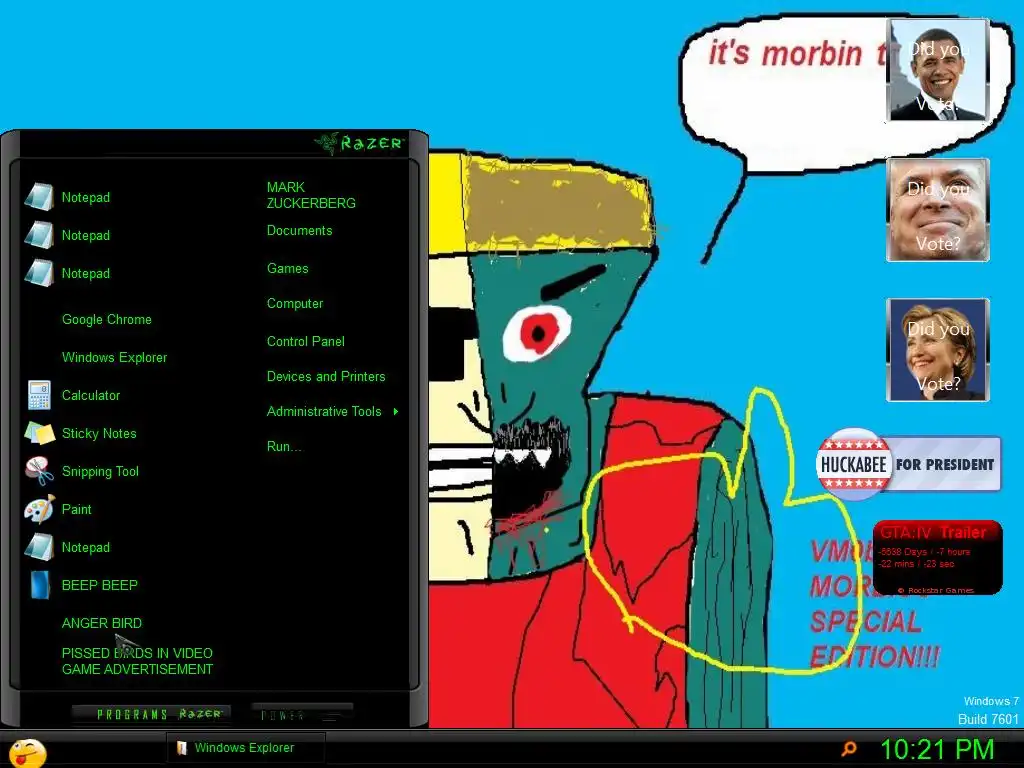Viewport: 1024px width, 768px height.
Task: Click the 10:21 PM taskbar clock
Action: coord(936,749)
